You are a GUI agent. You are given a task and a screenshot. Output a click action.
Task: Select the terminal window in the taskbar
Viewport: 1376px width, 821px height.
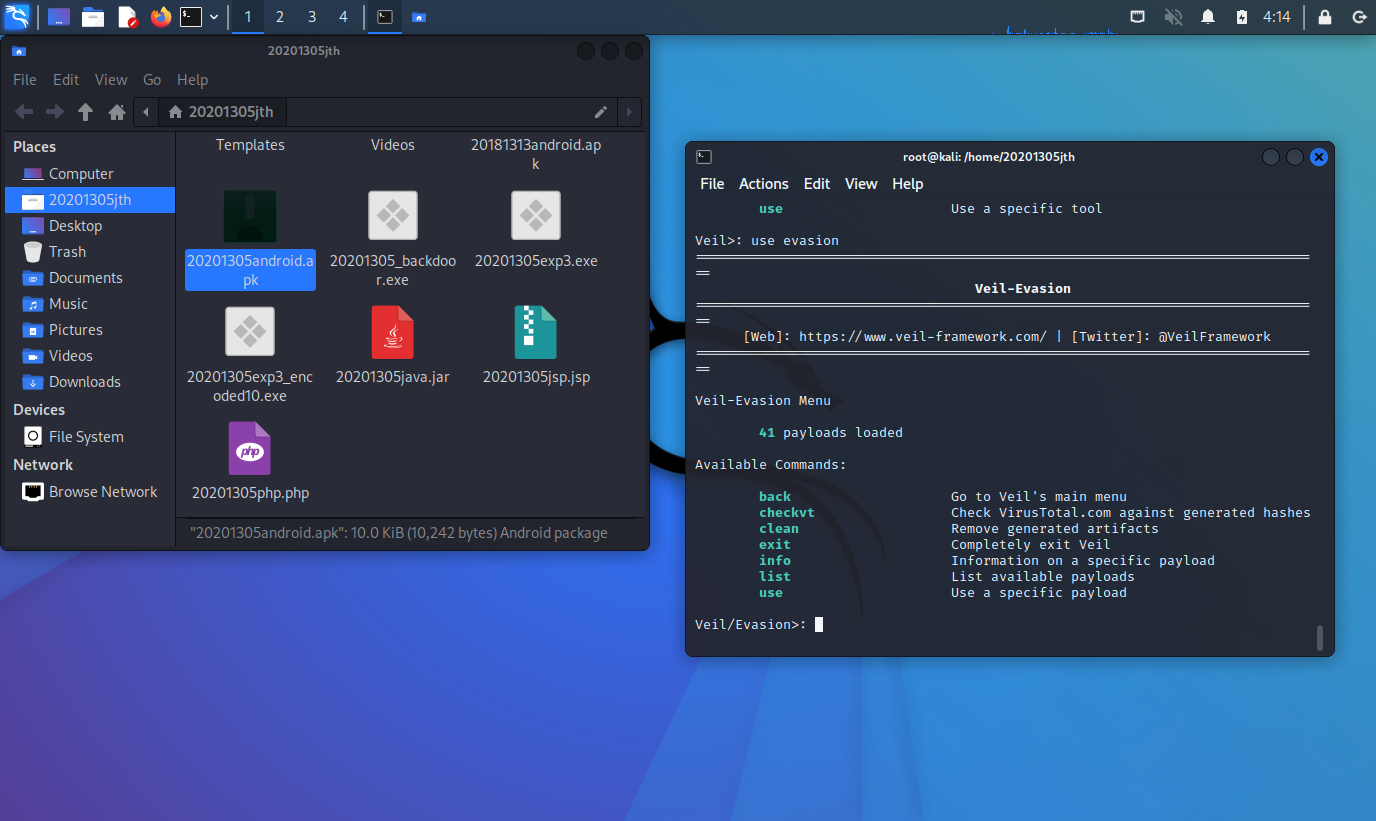384,17
